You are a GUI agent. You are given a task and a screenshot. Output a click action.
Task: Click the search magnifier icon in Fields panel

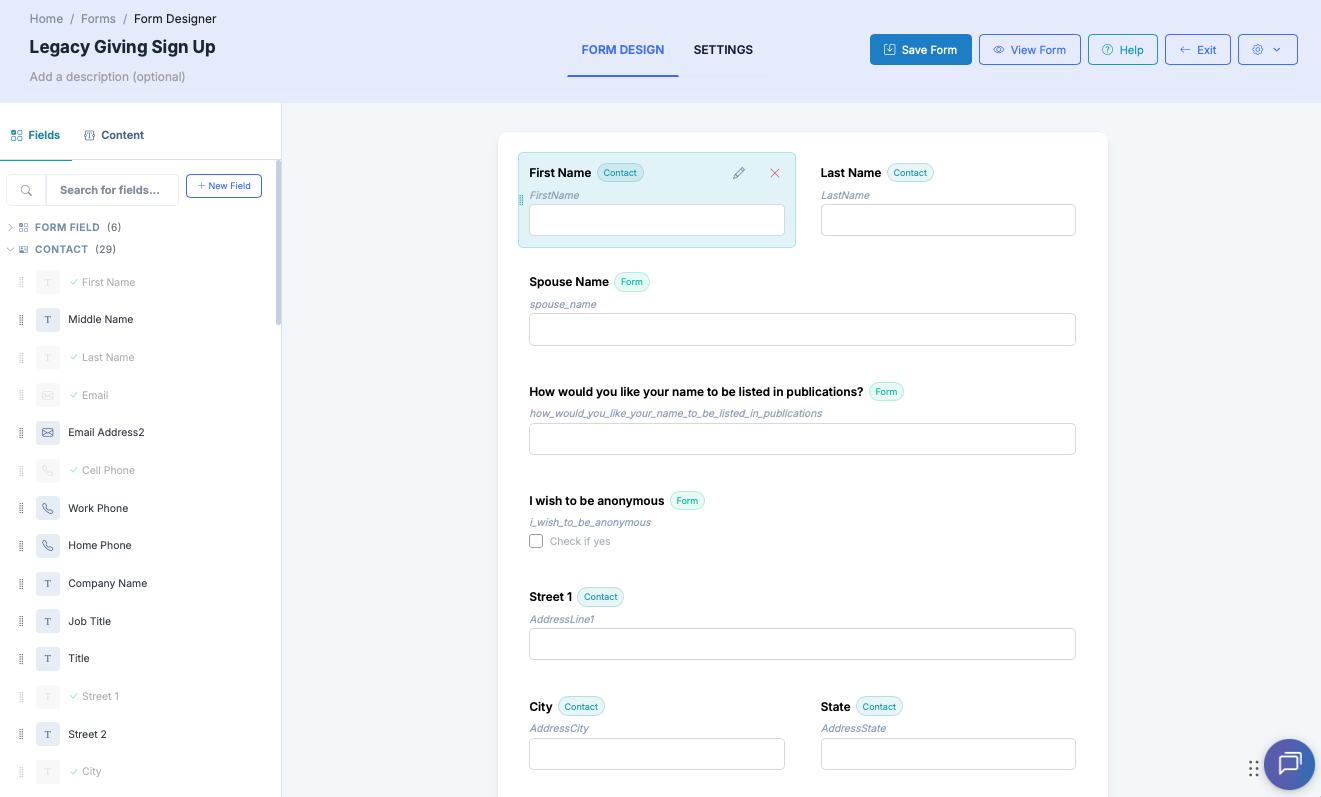click(27, 190)
